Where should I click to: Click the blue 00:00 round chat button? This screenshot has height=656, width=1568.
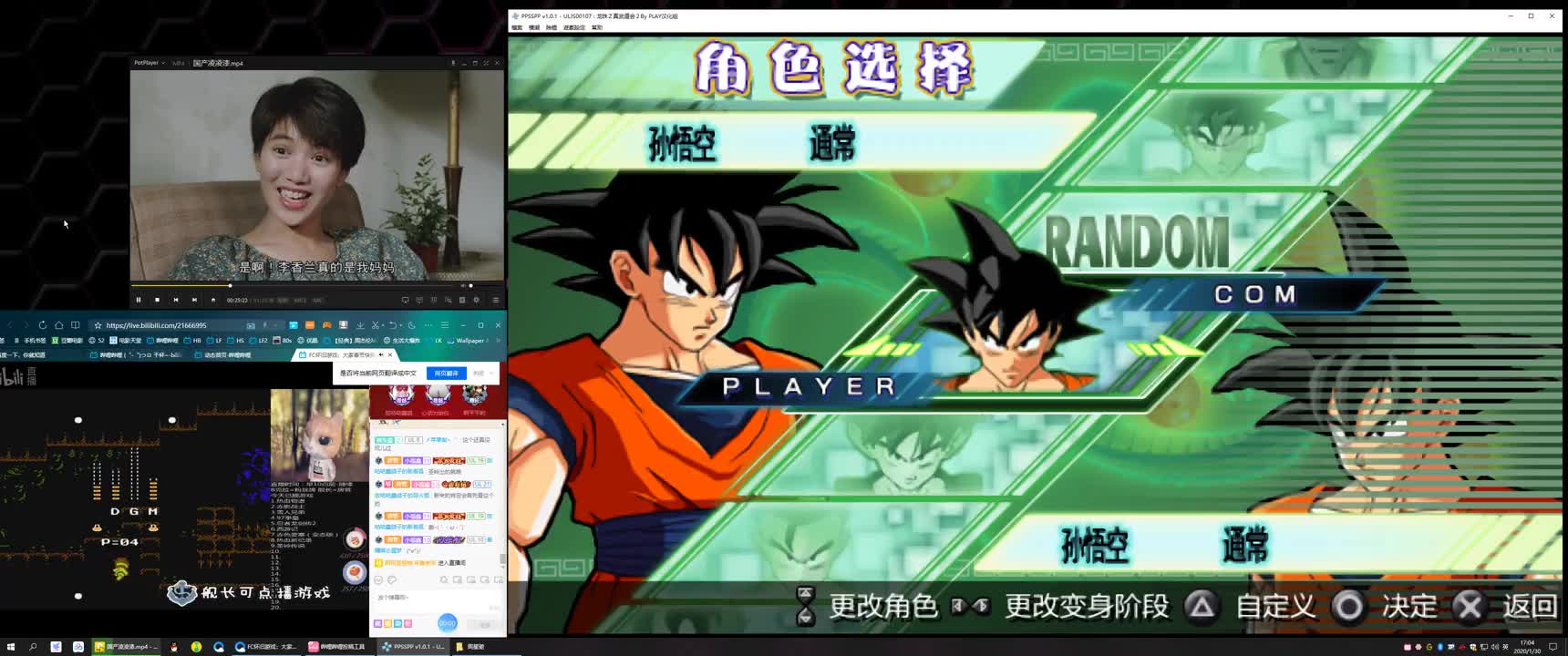(x=447, y=622)
